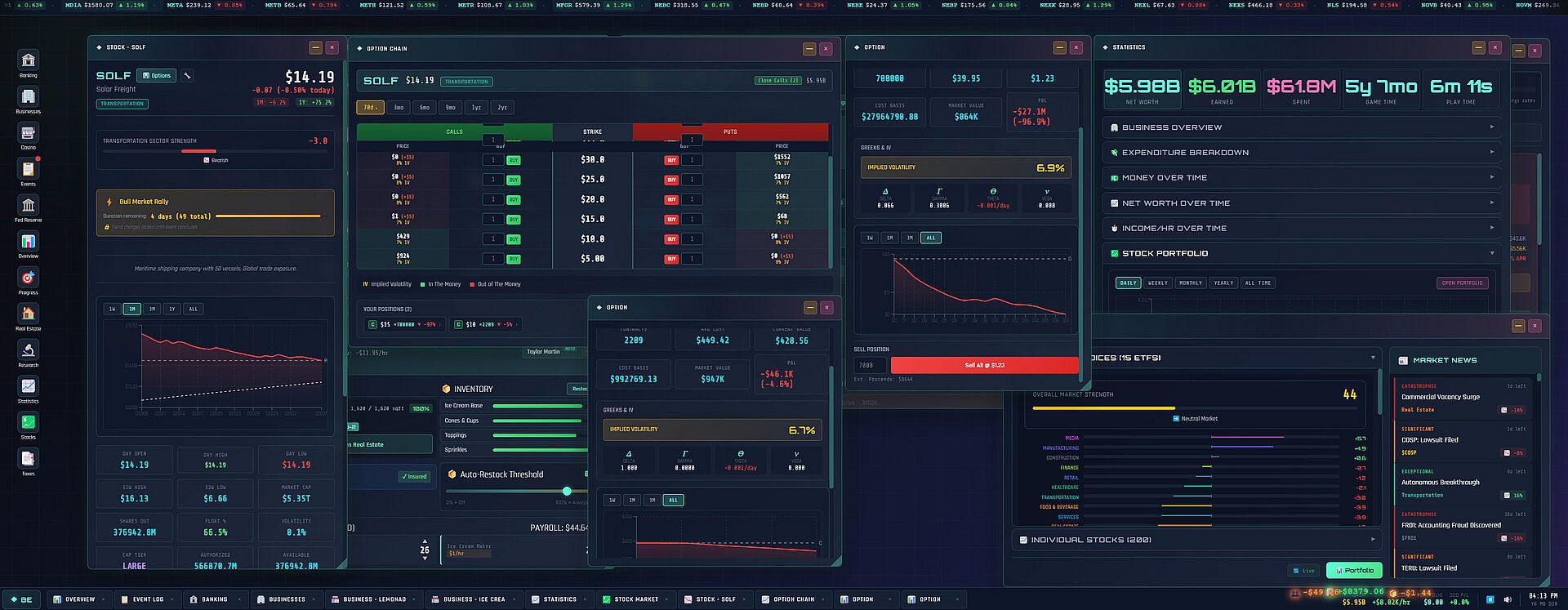This screenshot has height=610, width=1568.
Task: Open the Commercial Vacancy Surge news item
Action: [1463, 398]
